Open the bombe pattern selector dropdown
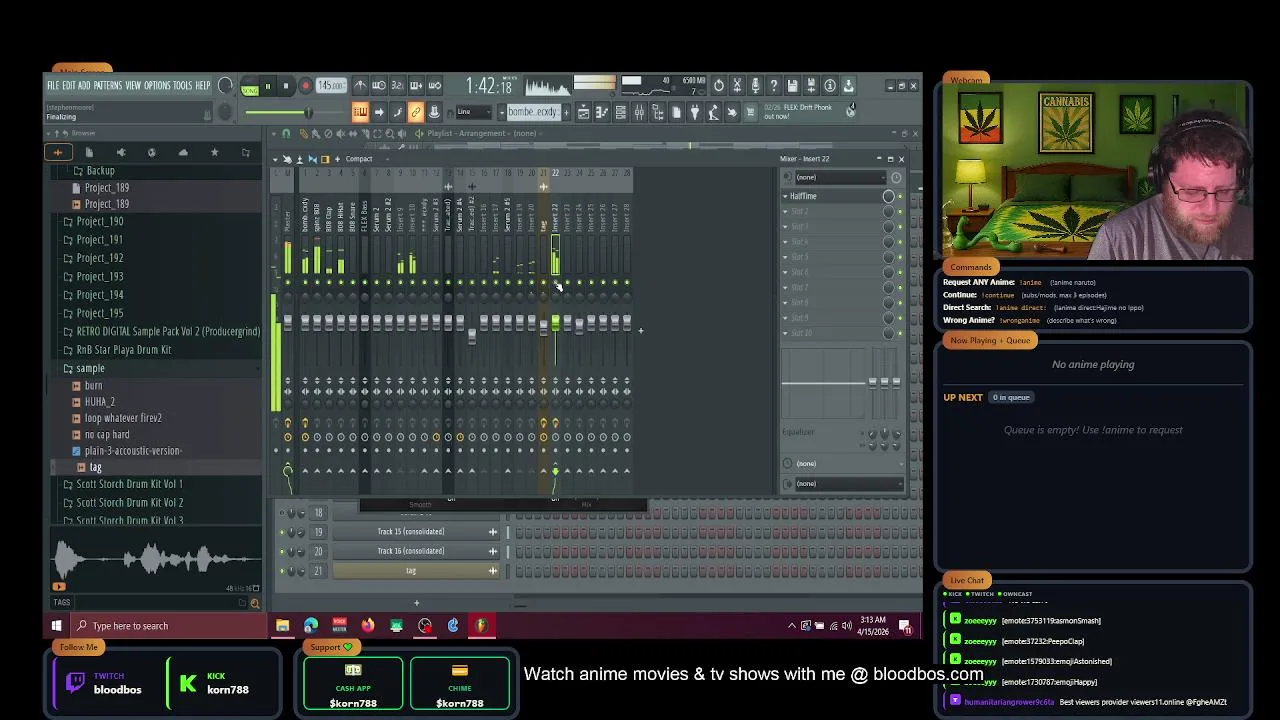Screen dimensions: 1280x720 (x=534, y=112)
